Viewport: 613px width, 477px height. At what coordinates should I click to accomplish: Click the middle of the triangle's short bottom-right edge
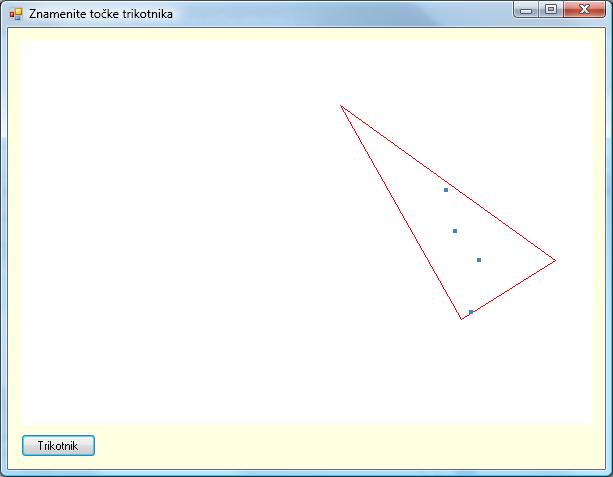point(509,290)
